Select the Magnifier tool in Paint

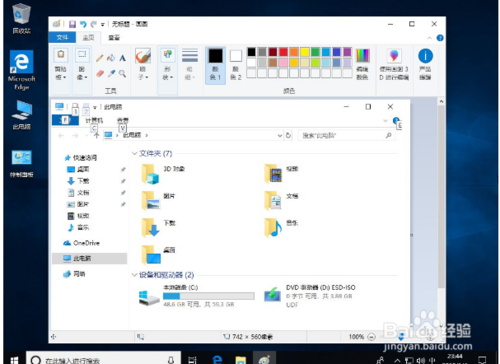[122, 73]
